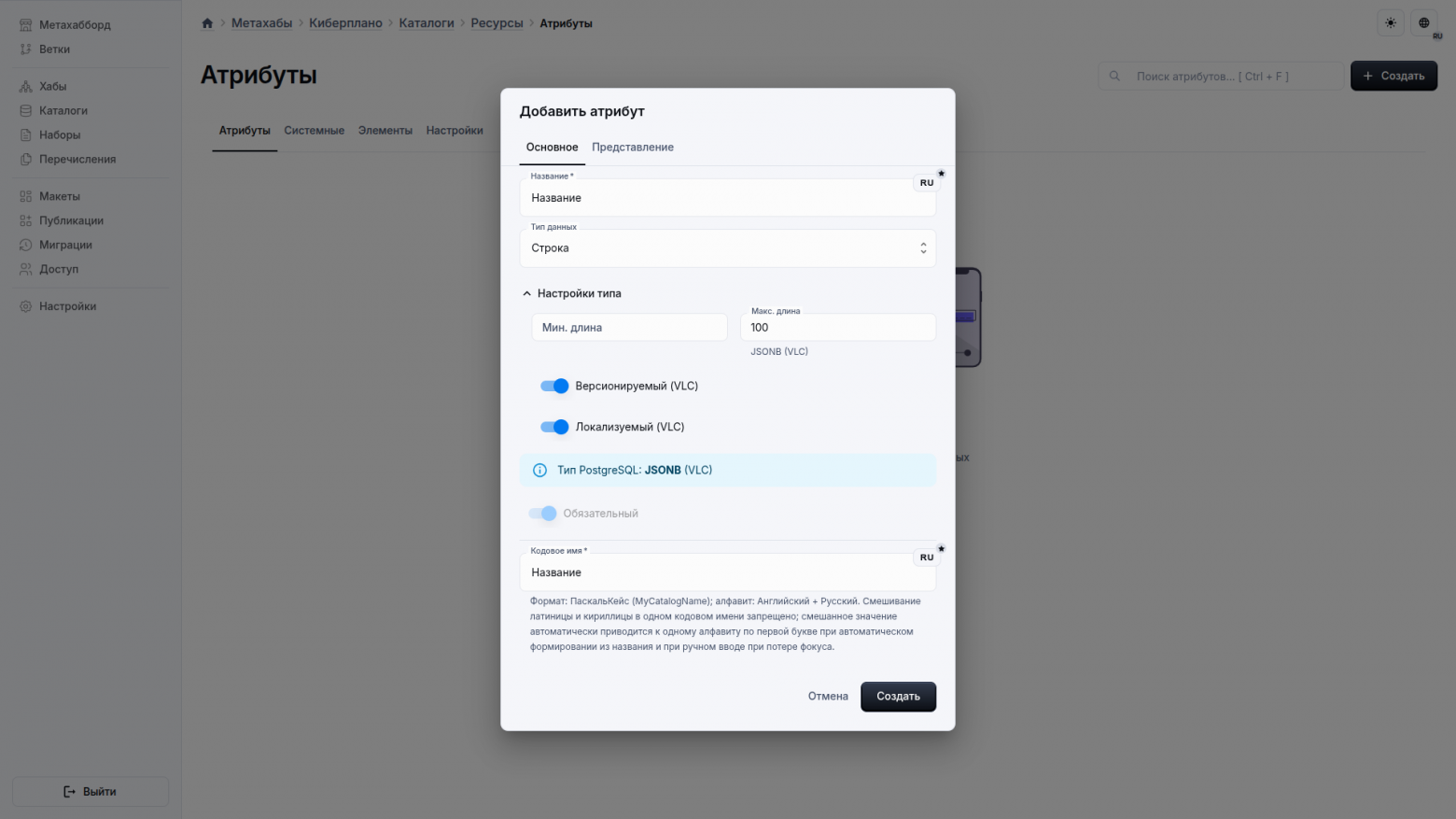Screen dimensions: 1456x819
Task: Click the Мин. длина input field
Action: [x=629, y=328]
